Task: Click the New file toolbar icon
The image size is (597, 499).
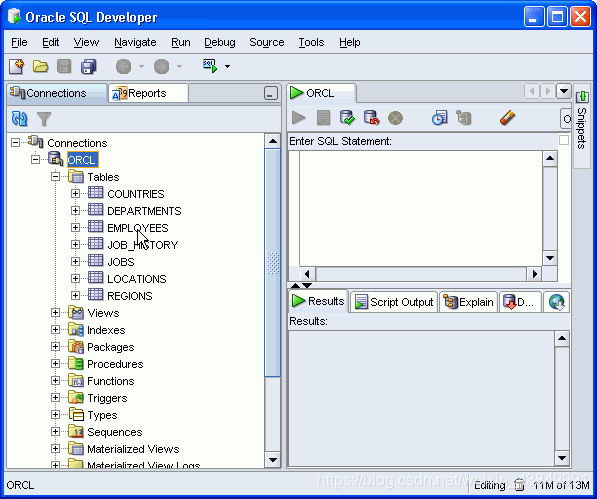Action: pos(17,66)
